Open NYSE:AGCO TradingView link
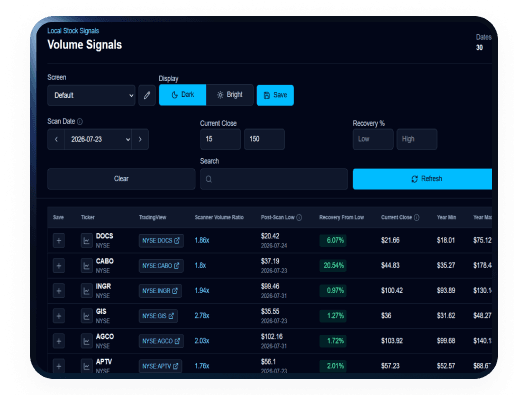514x395 pixels. [x=161, y=341]
